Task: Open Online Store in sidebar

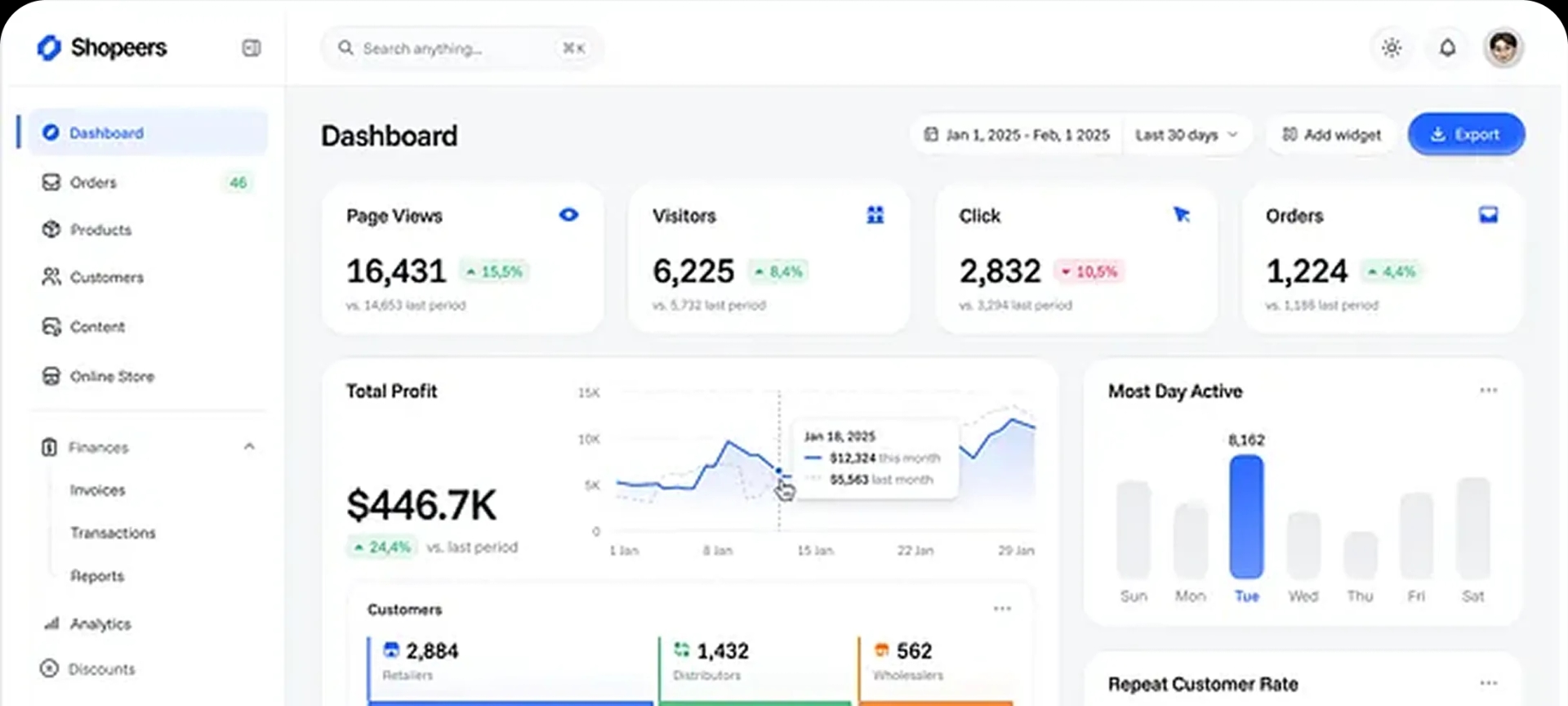Action: (149, 377)
